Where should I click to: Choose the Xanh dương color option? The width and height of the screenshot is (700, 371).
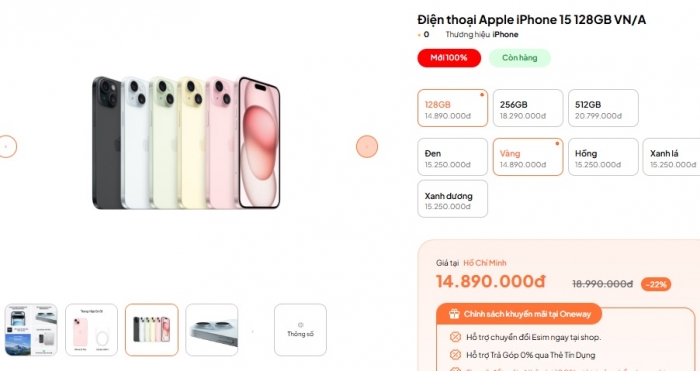[x=452, y=199]
